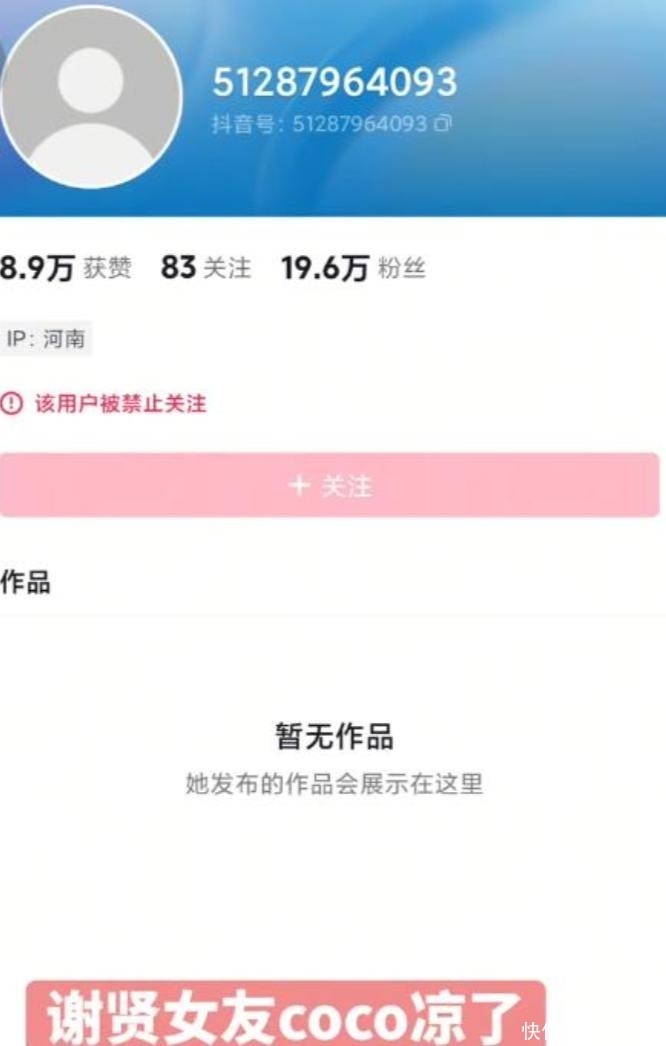Select the profile name 51287964093
The width and height of the screenshot is (666, 1046).
[334, 82]
